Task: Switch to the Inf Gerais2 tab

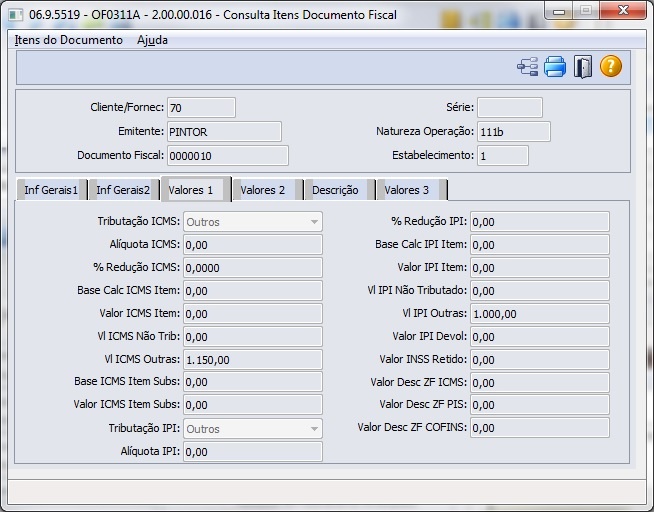Action: click(123, 190)
